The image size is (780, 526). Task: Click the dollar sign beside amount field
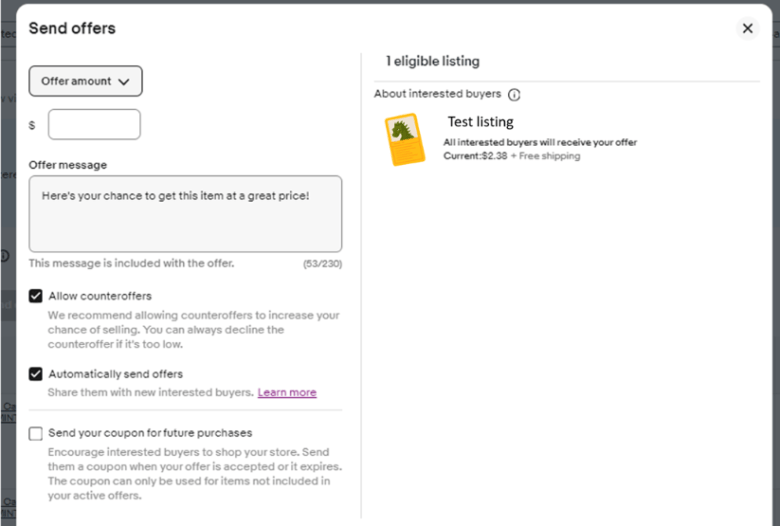pos(32,126)
